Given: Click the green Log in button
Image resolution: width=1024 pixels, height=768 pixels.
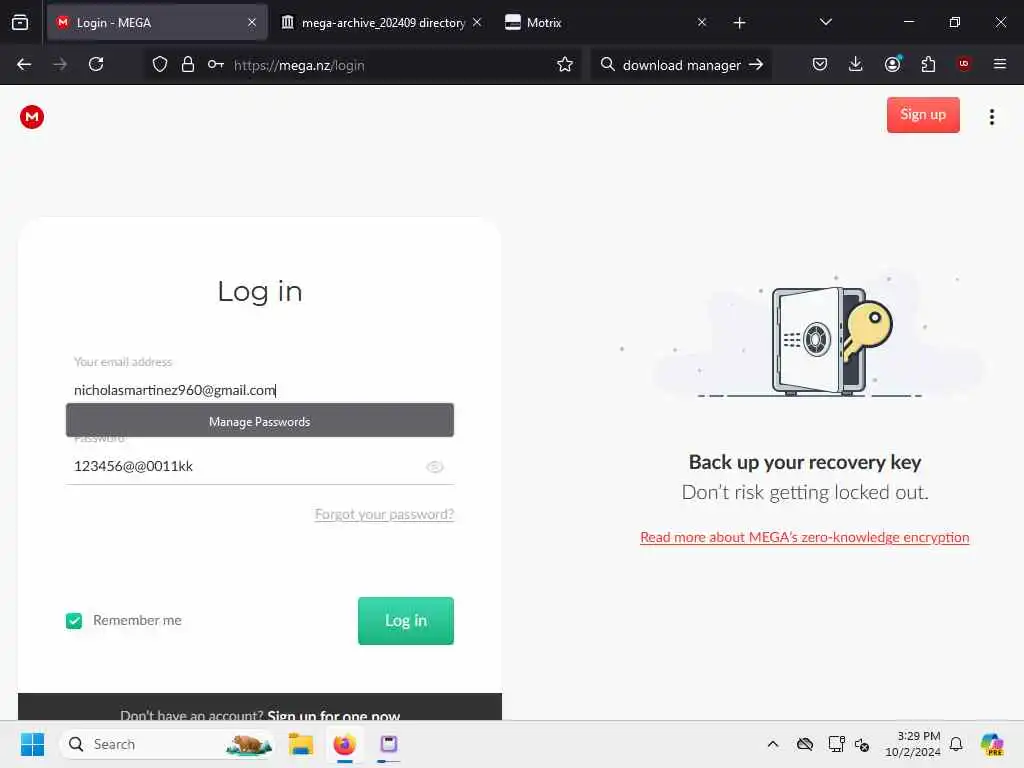Looking at the screenshot, I should coord(406,620).
